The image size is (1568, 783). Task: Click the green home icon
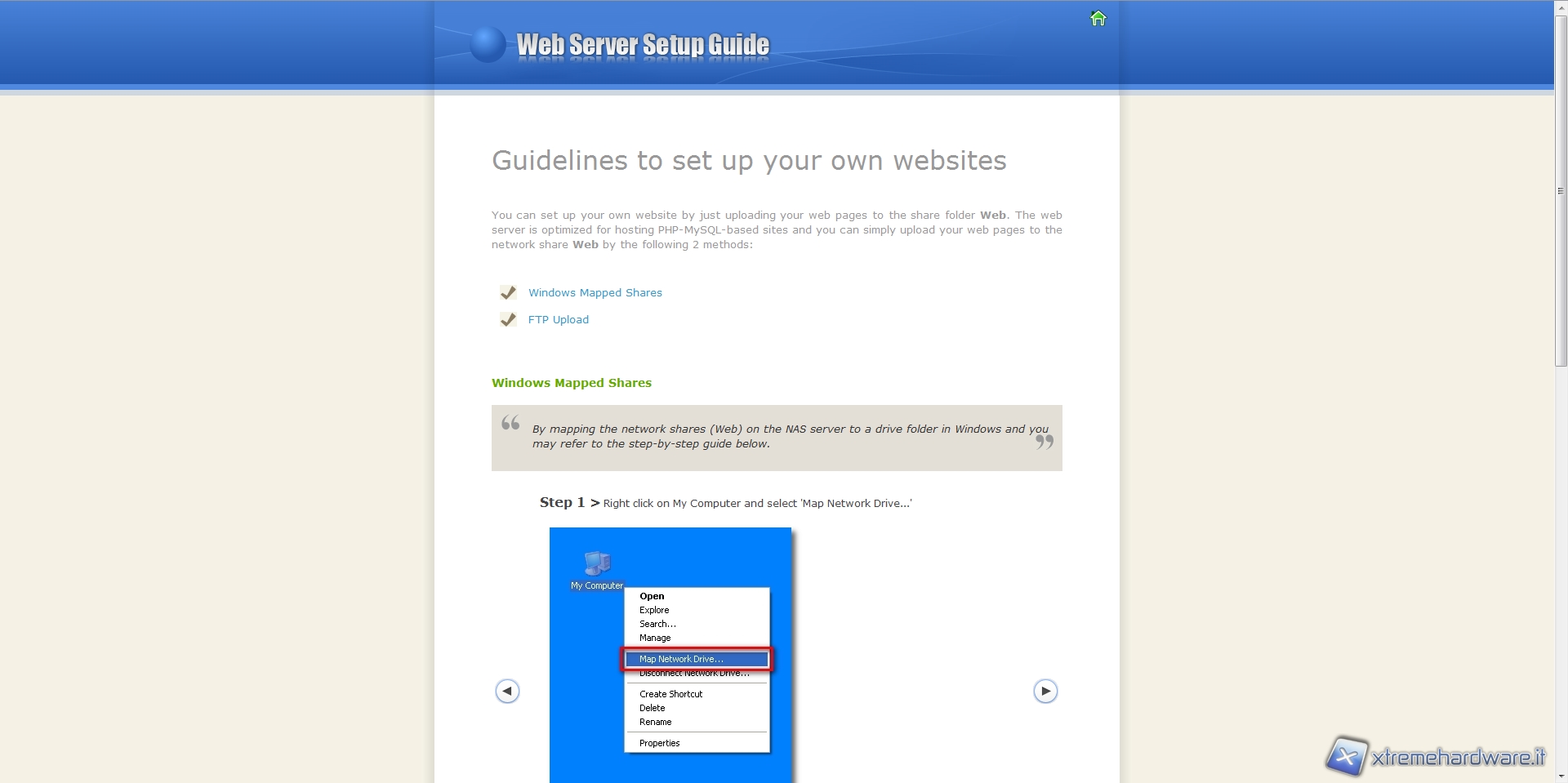pos(1098,18)
